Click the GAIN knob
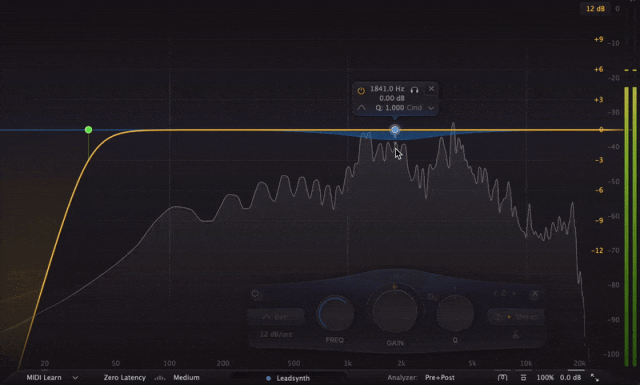 coord(395,310)
